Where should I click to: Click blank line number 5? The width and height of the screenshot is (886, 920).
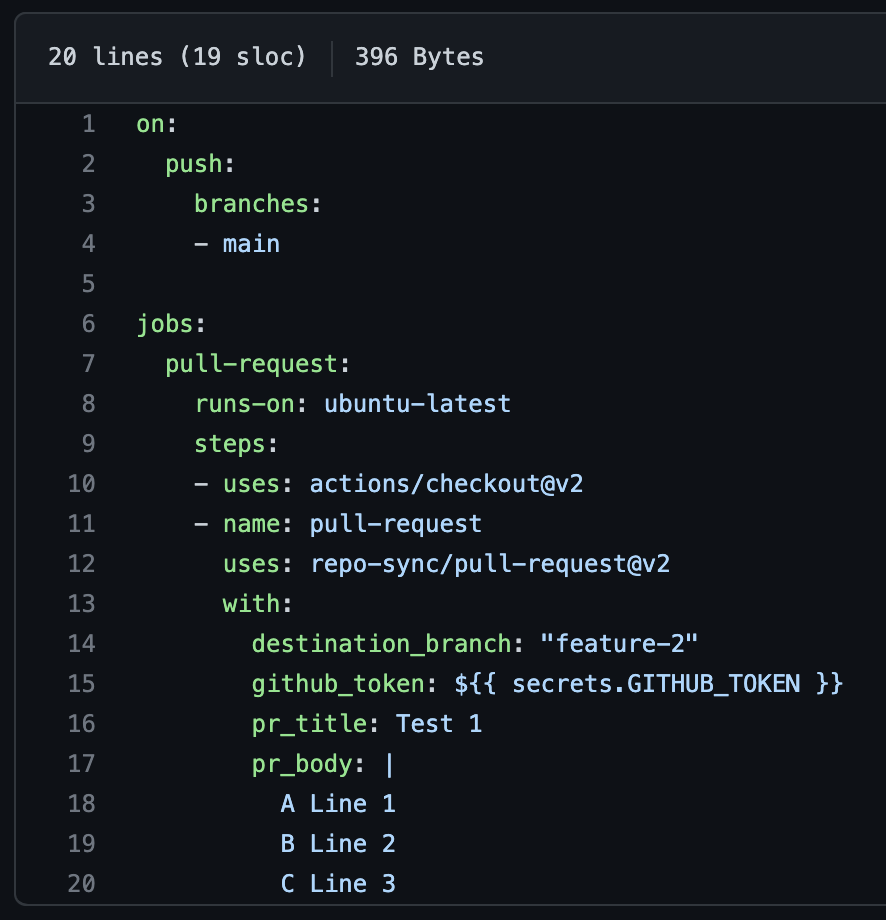(89, 283)
